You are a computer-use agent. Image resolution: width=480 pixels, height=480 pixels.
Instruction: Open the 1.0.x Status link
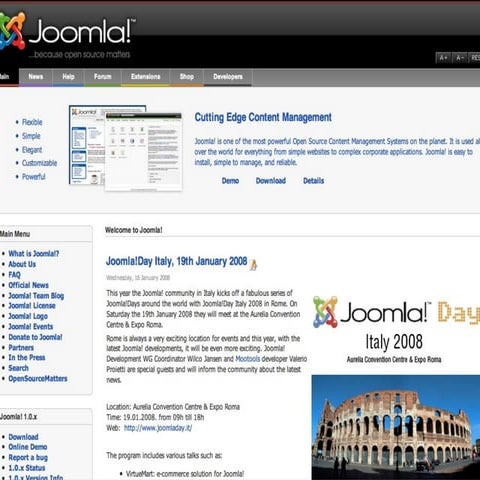(27, 468)
